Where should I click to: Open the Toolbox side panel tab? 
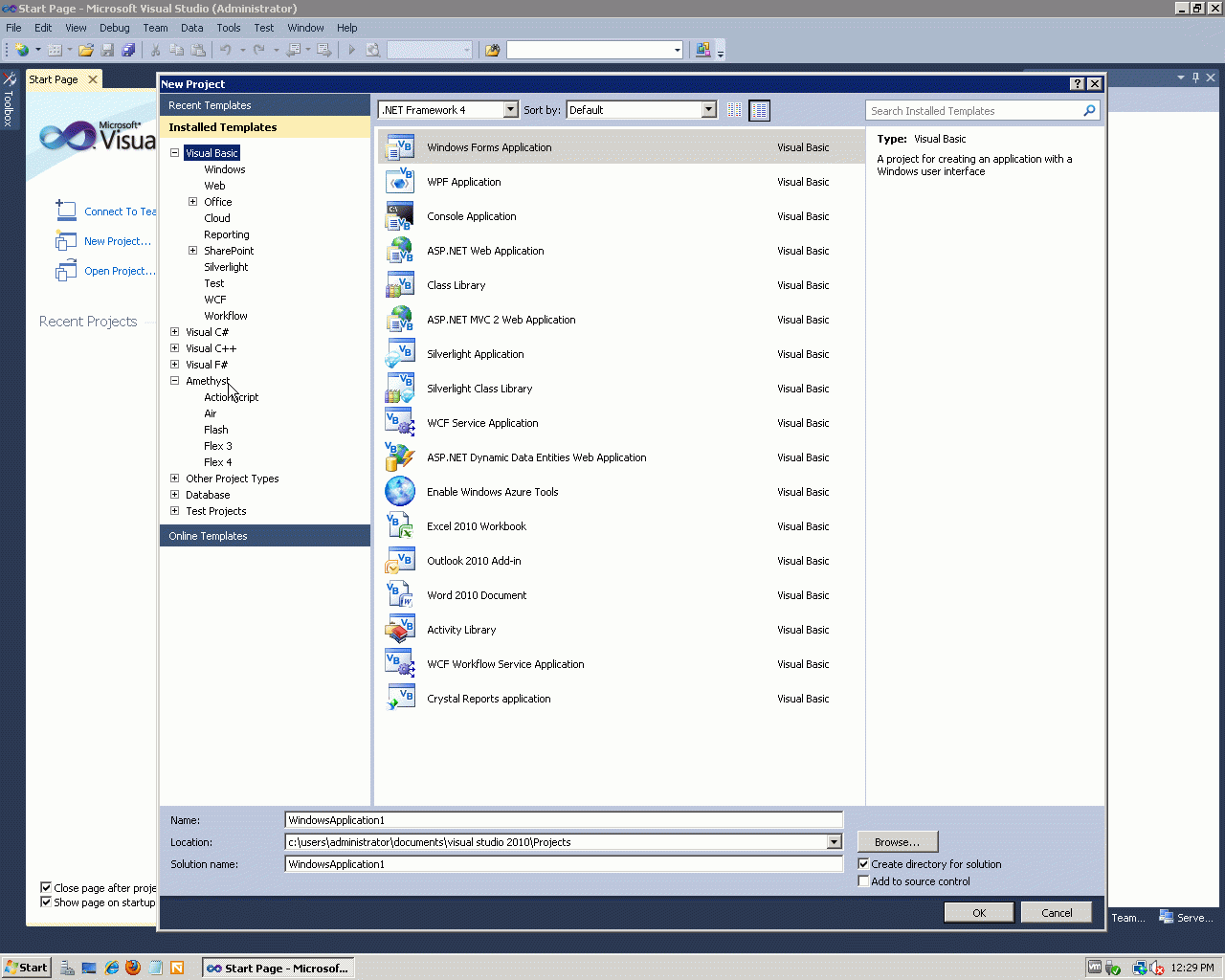tap(9, 100)
